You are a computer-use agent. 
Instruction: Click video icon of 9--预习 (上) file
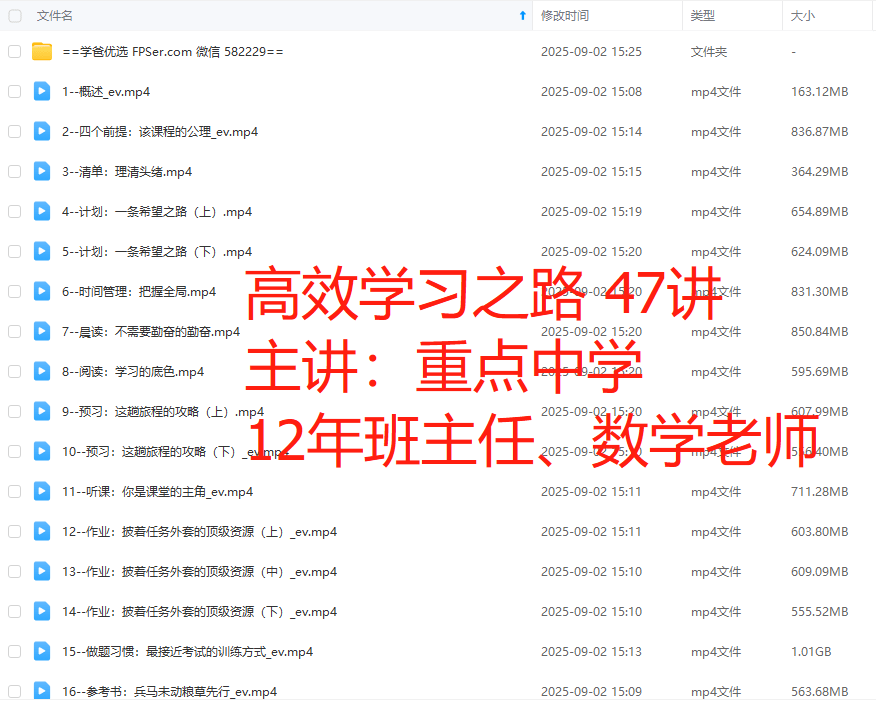42,411
